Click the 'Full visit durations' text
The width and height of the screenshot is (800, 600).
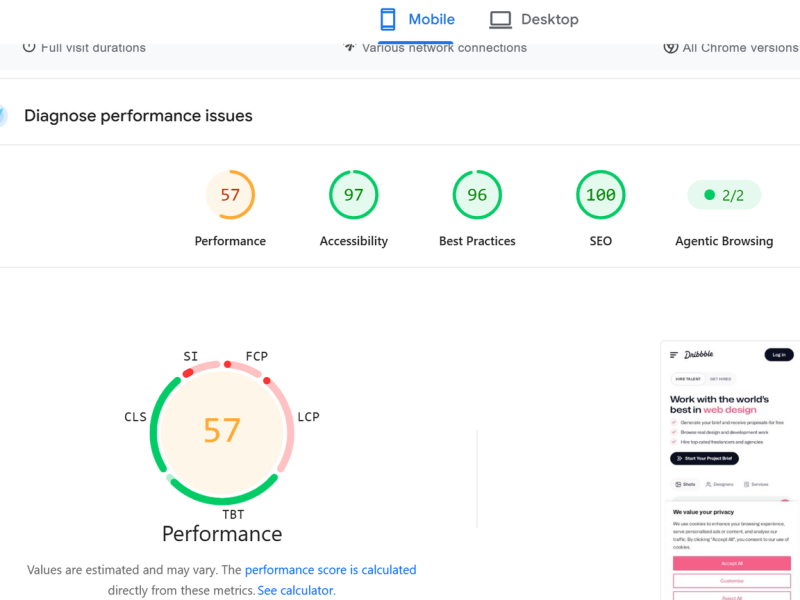tap(93, 48)
